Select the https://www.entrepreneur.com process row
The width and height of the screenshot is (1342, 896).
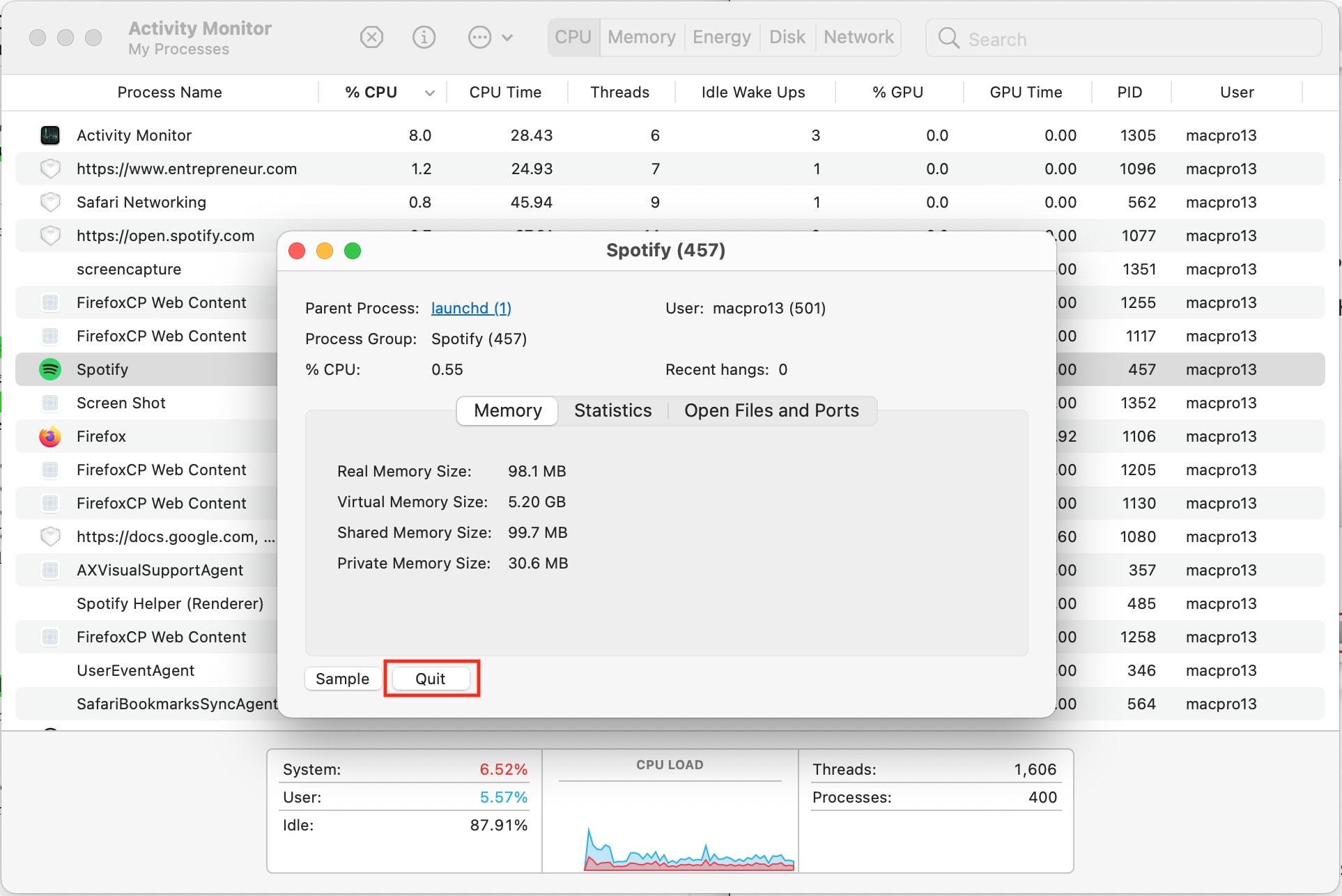(670, 169)
